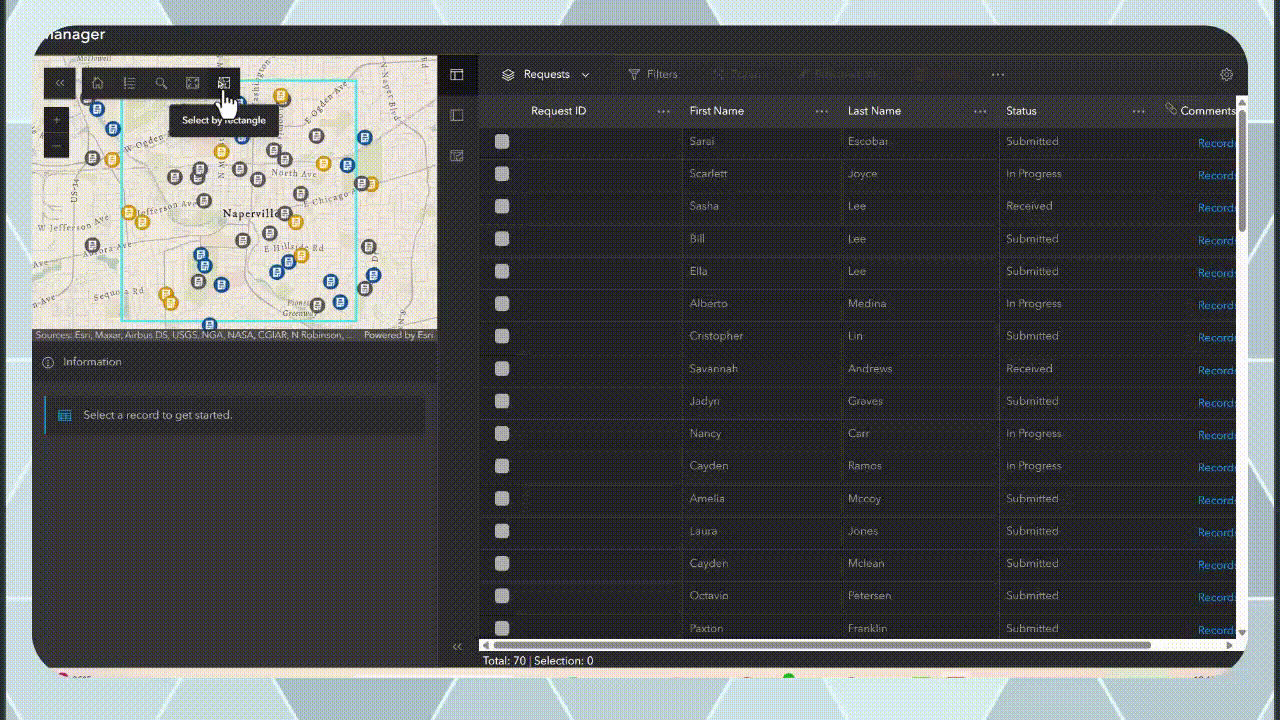1280x720 pixels.
Task: Open the table settings gear
Action: click(x=1227, y=74)
